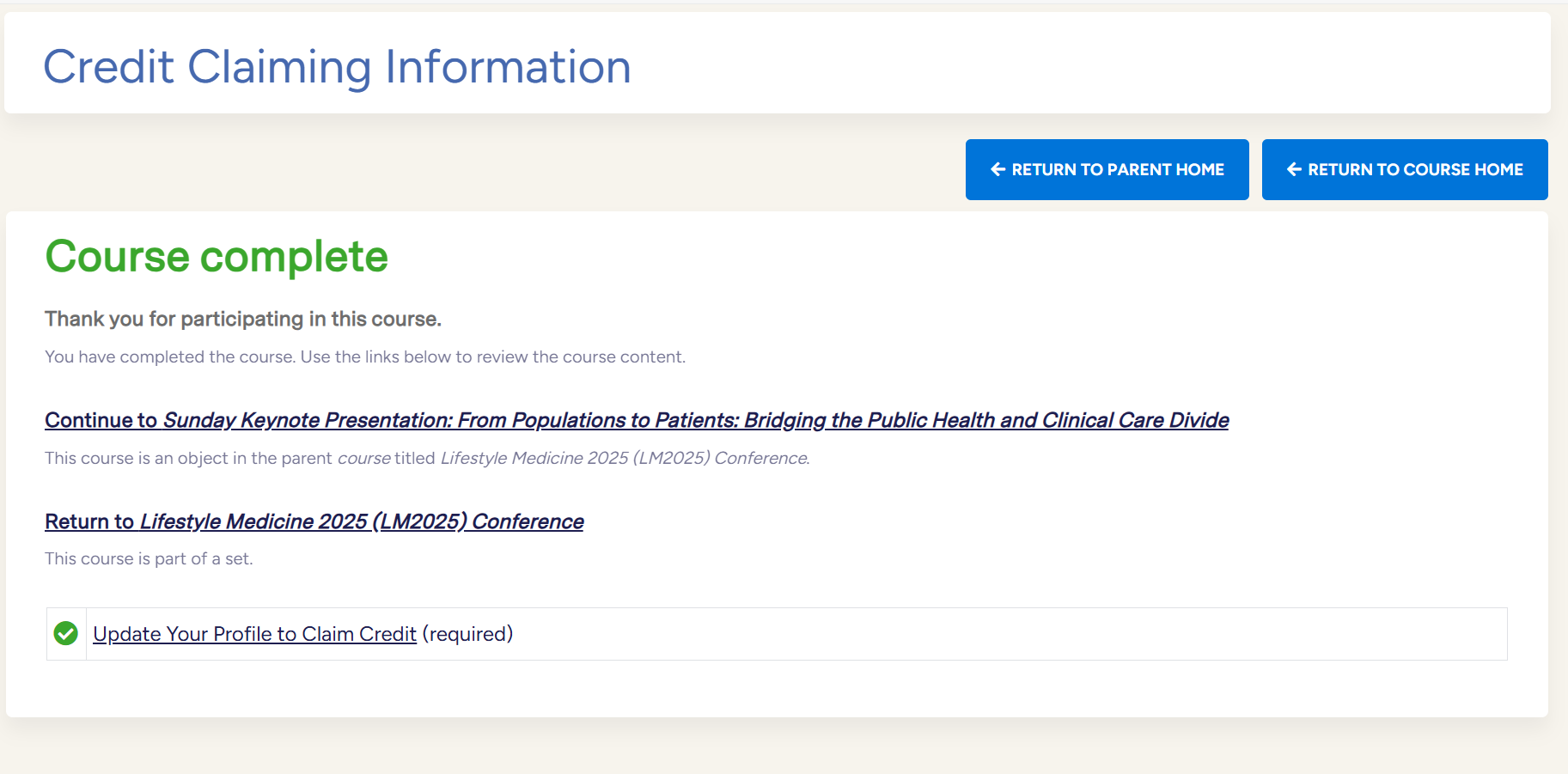Click the italic word 'course' in parent description

pyautogui.click(x=363, y=459)
